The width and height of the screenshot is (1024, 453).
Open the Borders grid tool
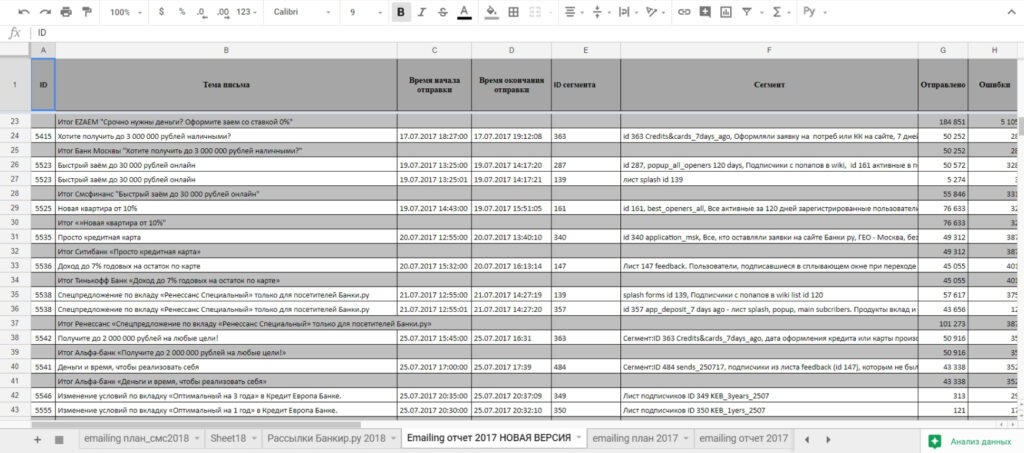pos(513,12)
